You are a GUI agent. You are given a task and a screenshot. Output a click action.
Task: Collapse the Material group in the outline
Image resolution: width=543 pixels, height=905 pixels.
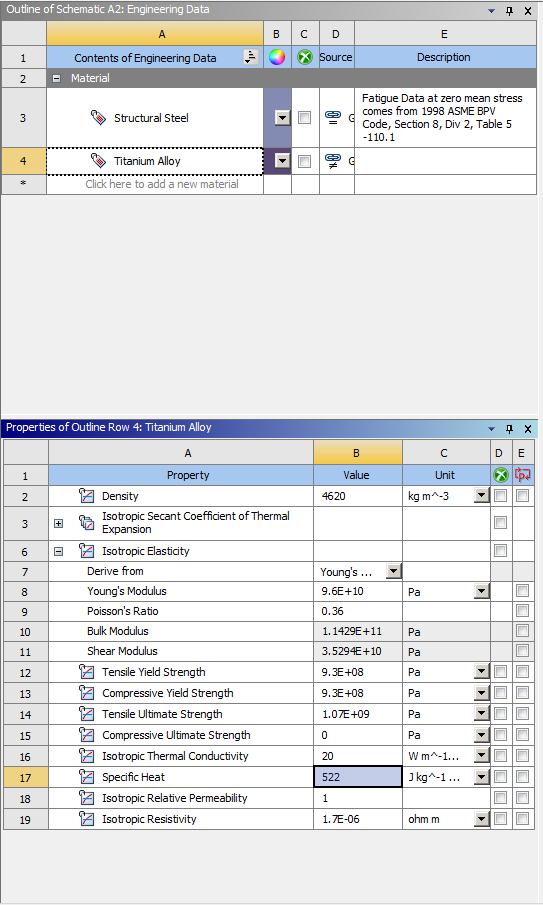coord(57,78)
